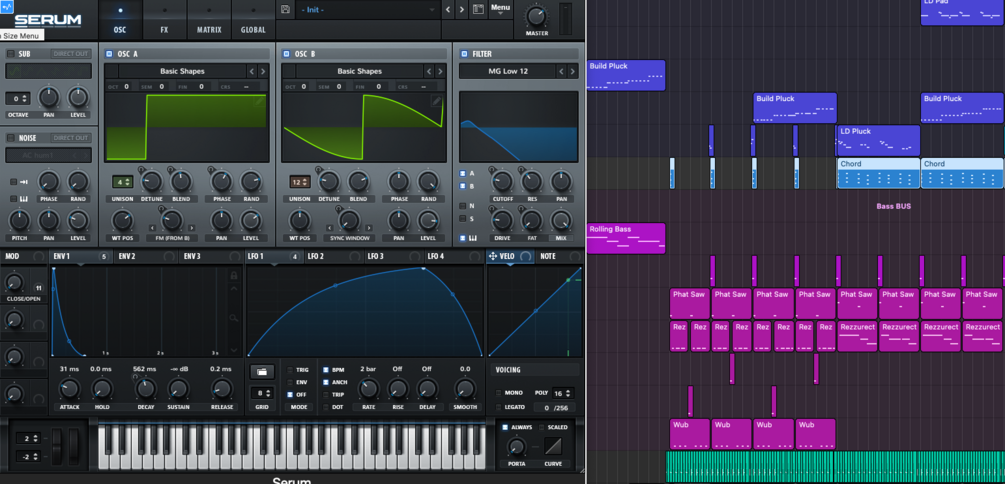Image resolution: width=1005 pixels, height=484 pixels.
Task: Change the POLY voice count stepper
Action: (x=561, y=393)
